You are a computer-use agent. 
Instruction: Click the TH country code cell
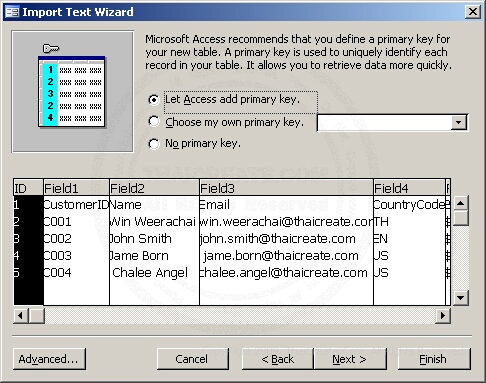[409, 222]
